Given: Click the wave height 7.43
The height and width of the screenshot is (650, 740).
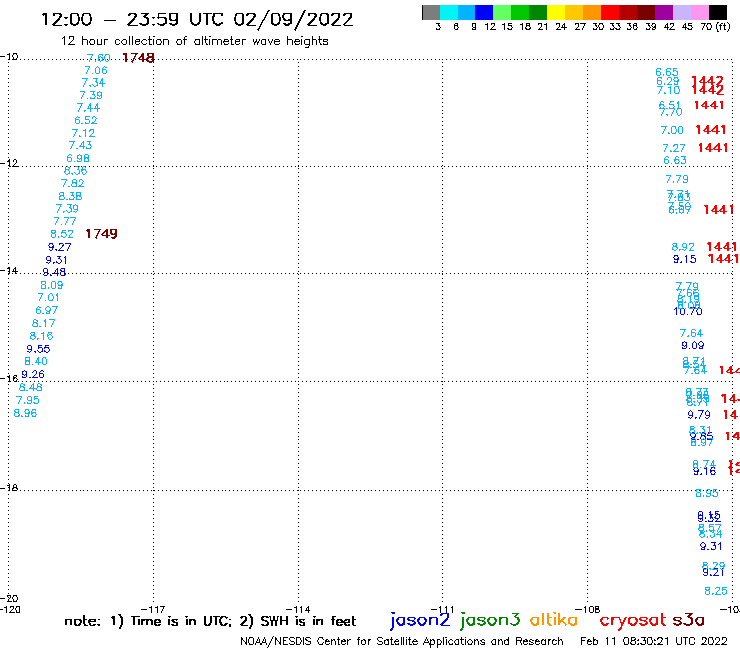Looking at the screenshot, I should [x=80, y=145].
